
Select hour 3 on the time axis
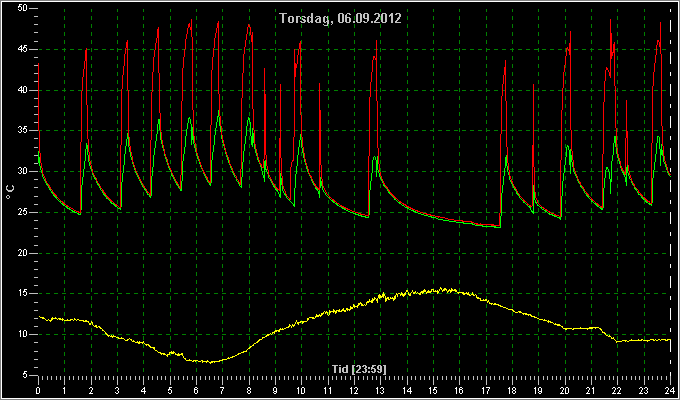117,390
